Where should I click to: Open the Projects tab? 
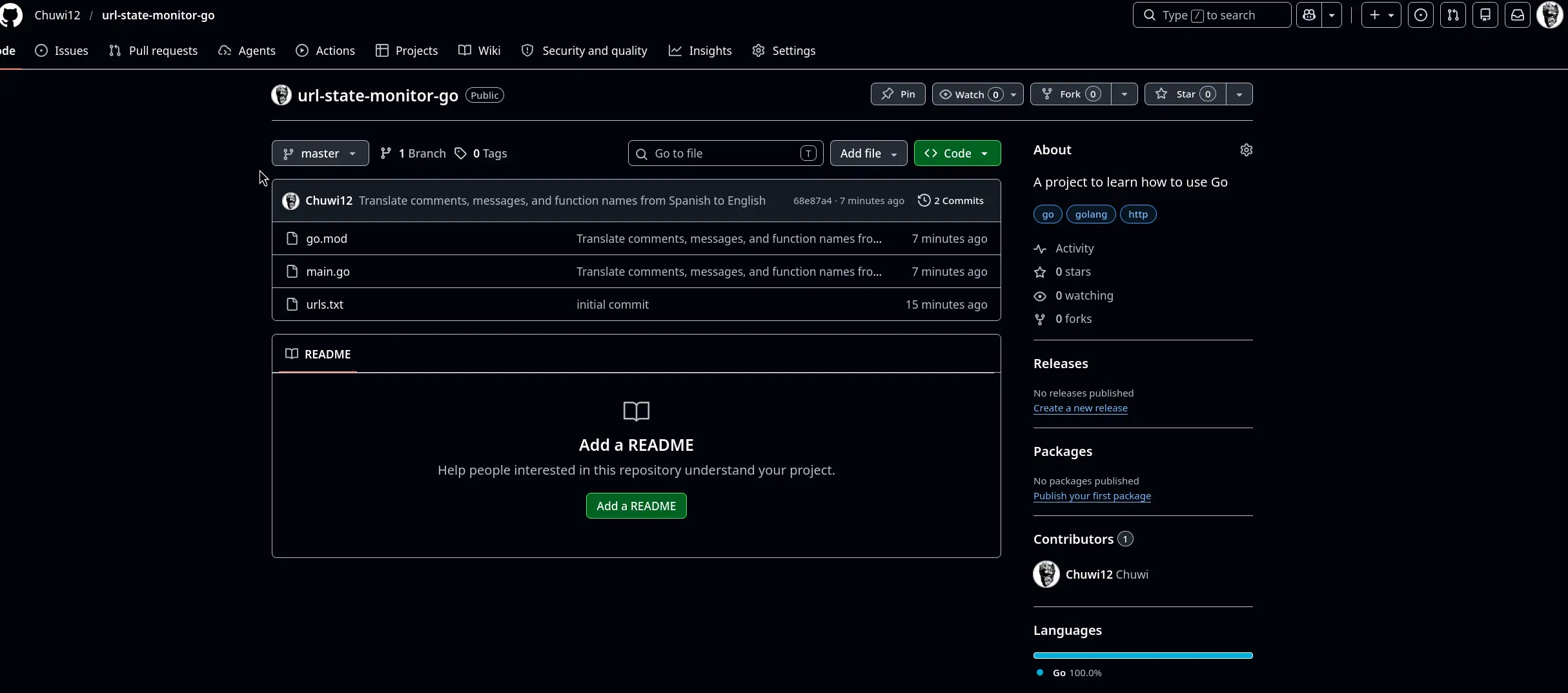click(407, 50)
